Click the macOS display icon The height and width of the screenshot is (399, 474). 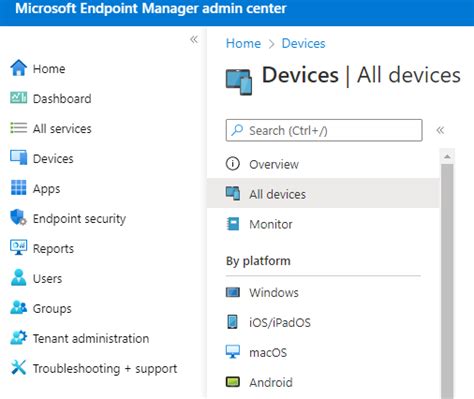click(x=233, y=352)
